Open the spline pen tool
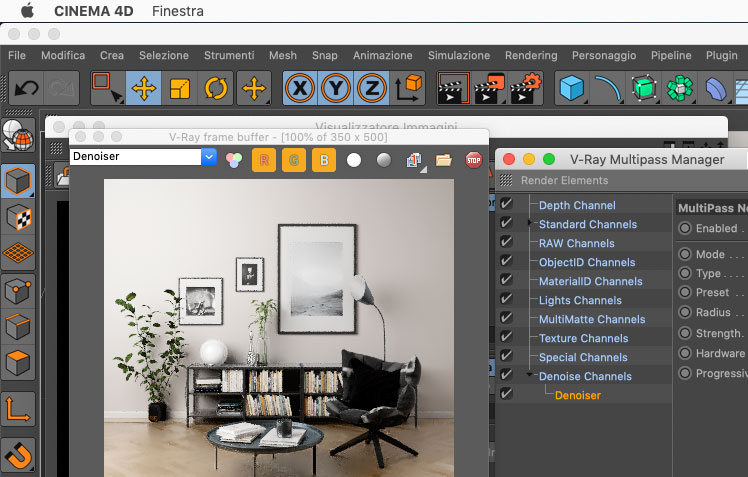Screen dimensions: 748x477 (x=608, y=88)
